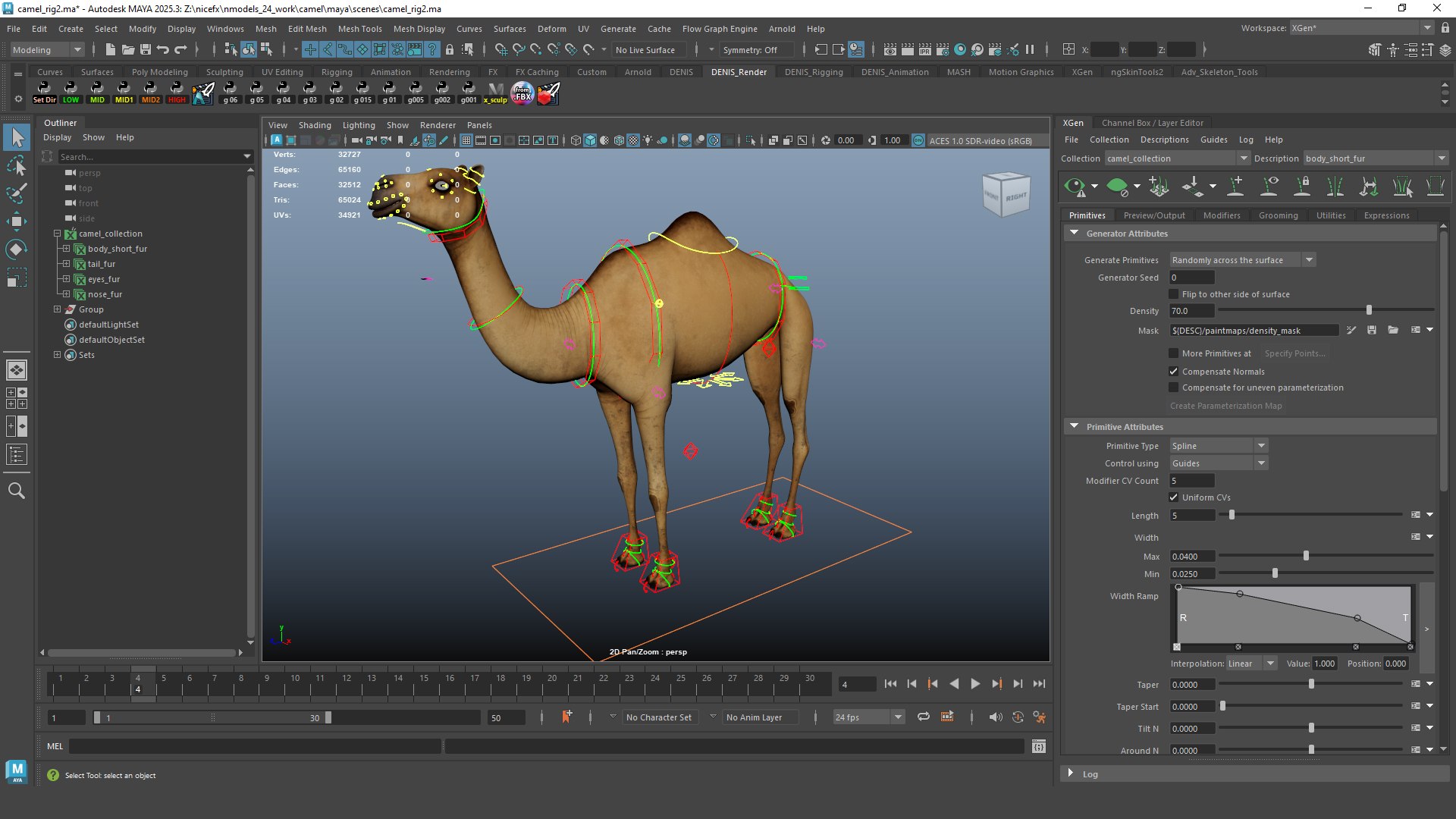The width and height of the screenshot is (1456, 819).
Task: Expand the Log section
Action: [x=1071, y=773]
